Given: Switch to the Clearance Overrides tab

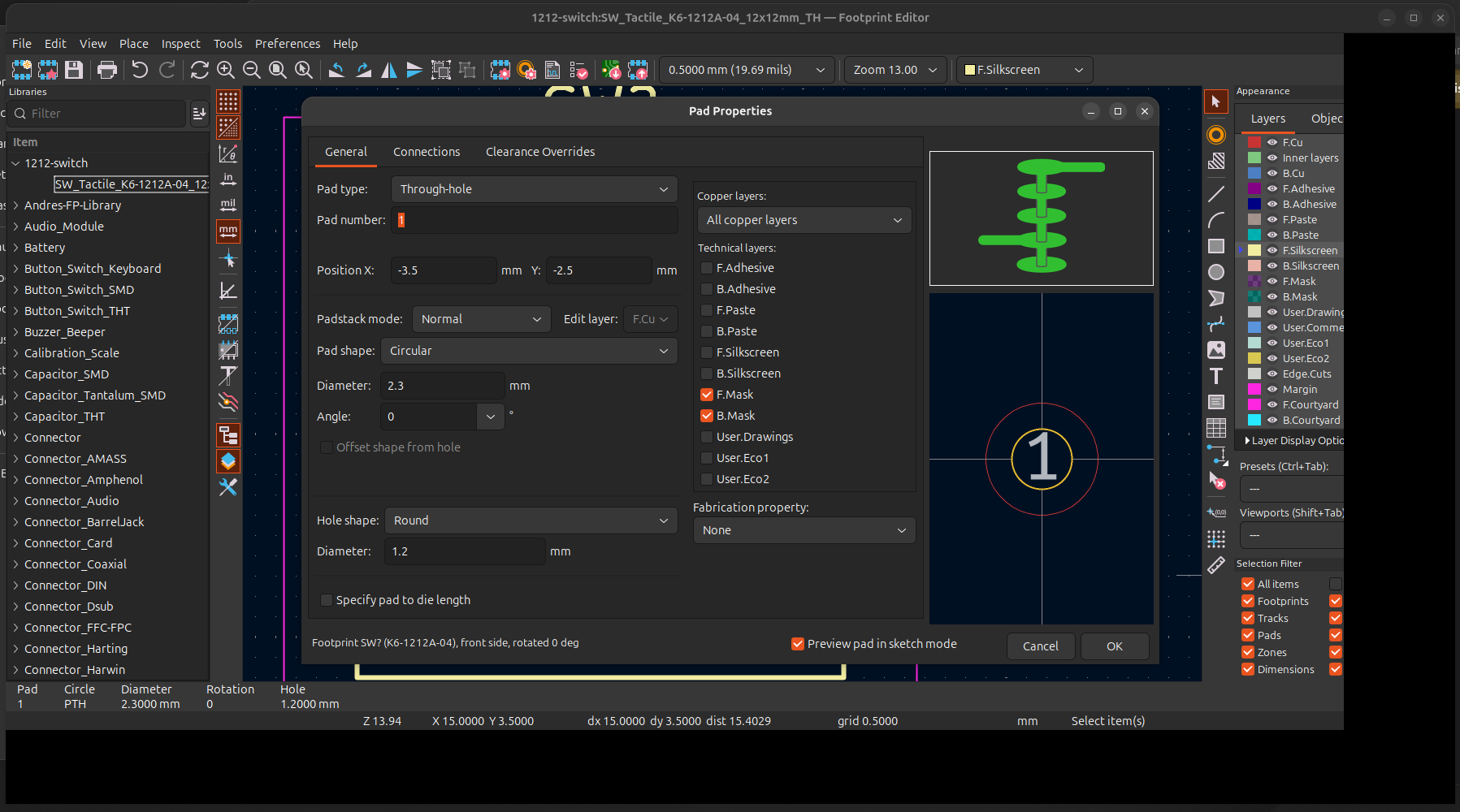Looking at the screenshot, I should coord(539,152).
